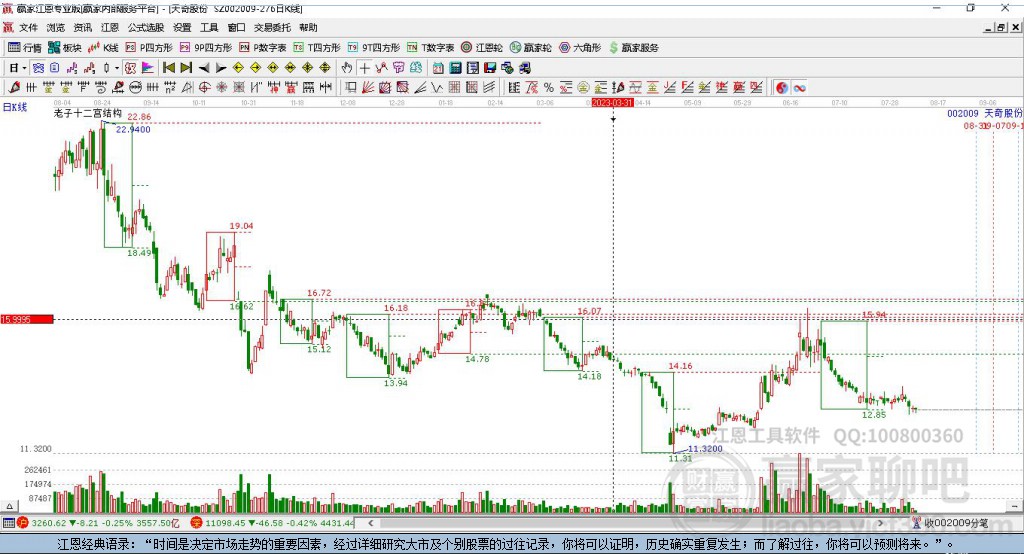Jump to last bar icon
This screenshot has height=554, width=1024.
(x=186, y=68)
